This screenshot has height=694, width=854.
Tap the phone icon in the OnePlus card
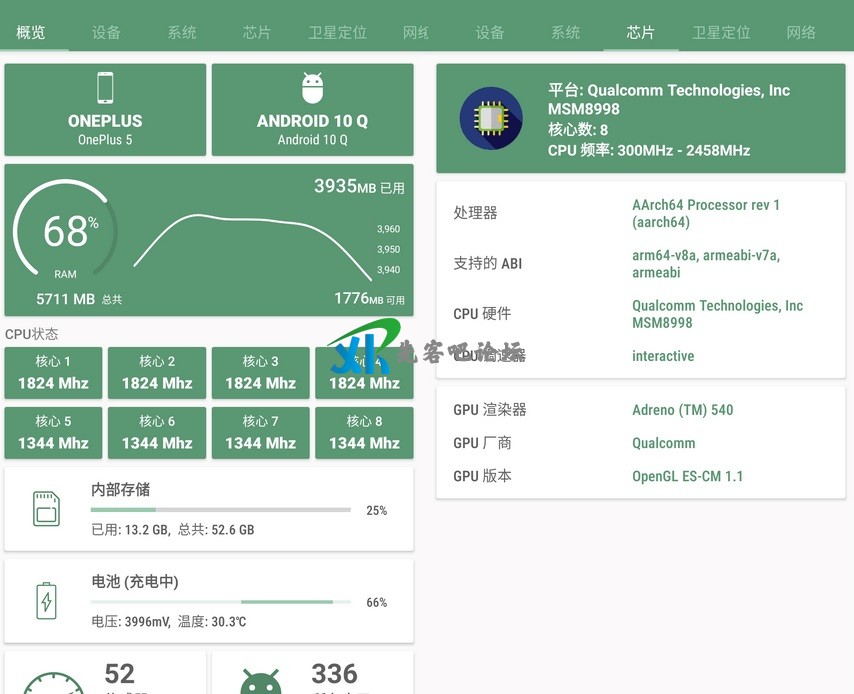coord(105,88)
